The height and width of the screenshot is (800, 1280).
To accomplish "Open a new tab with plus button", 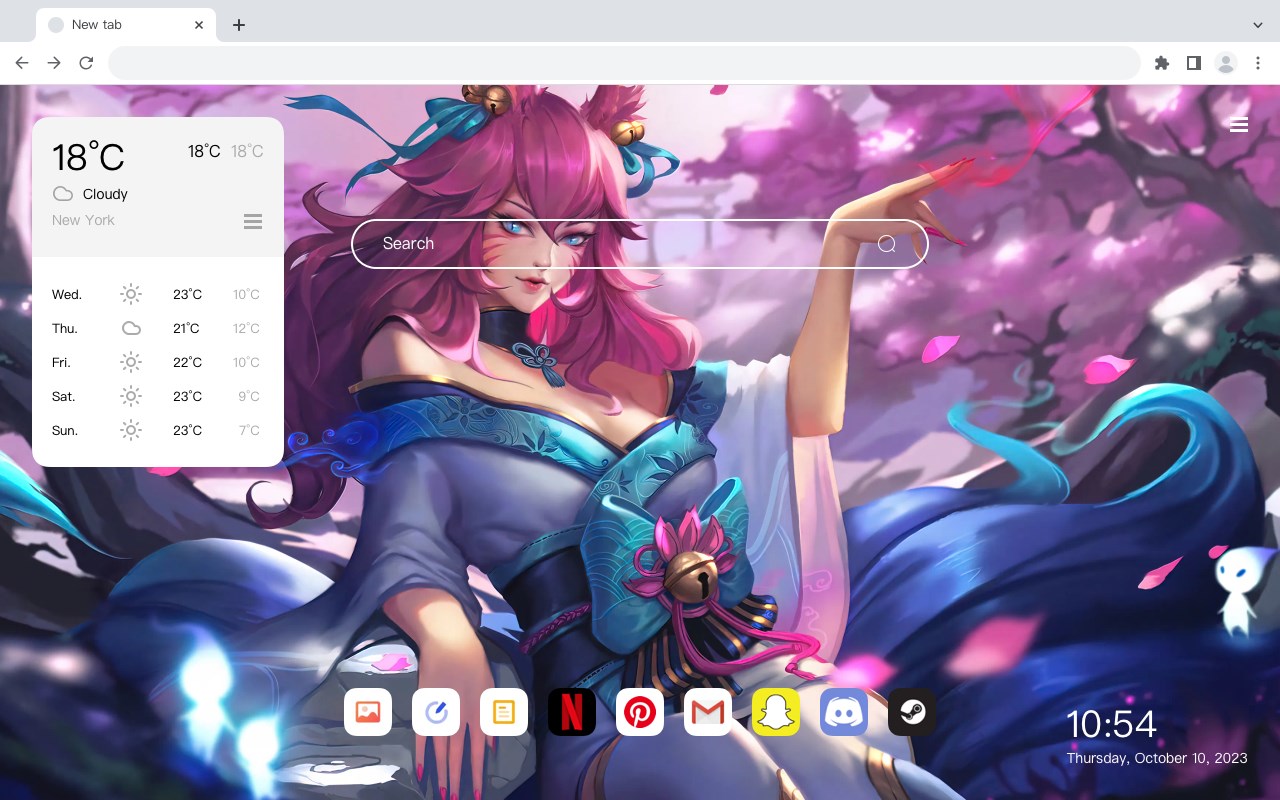I will [238, 25].
